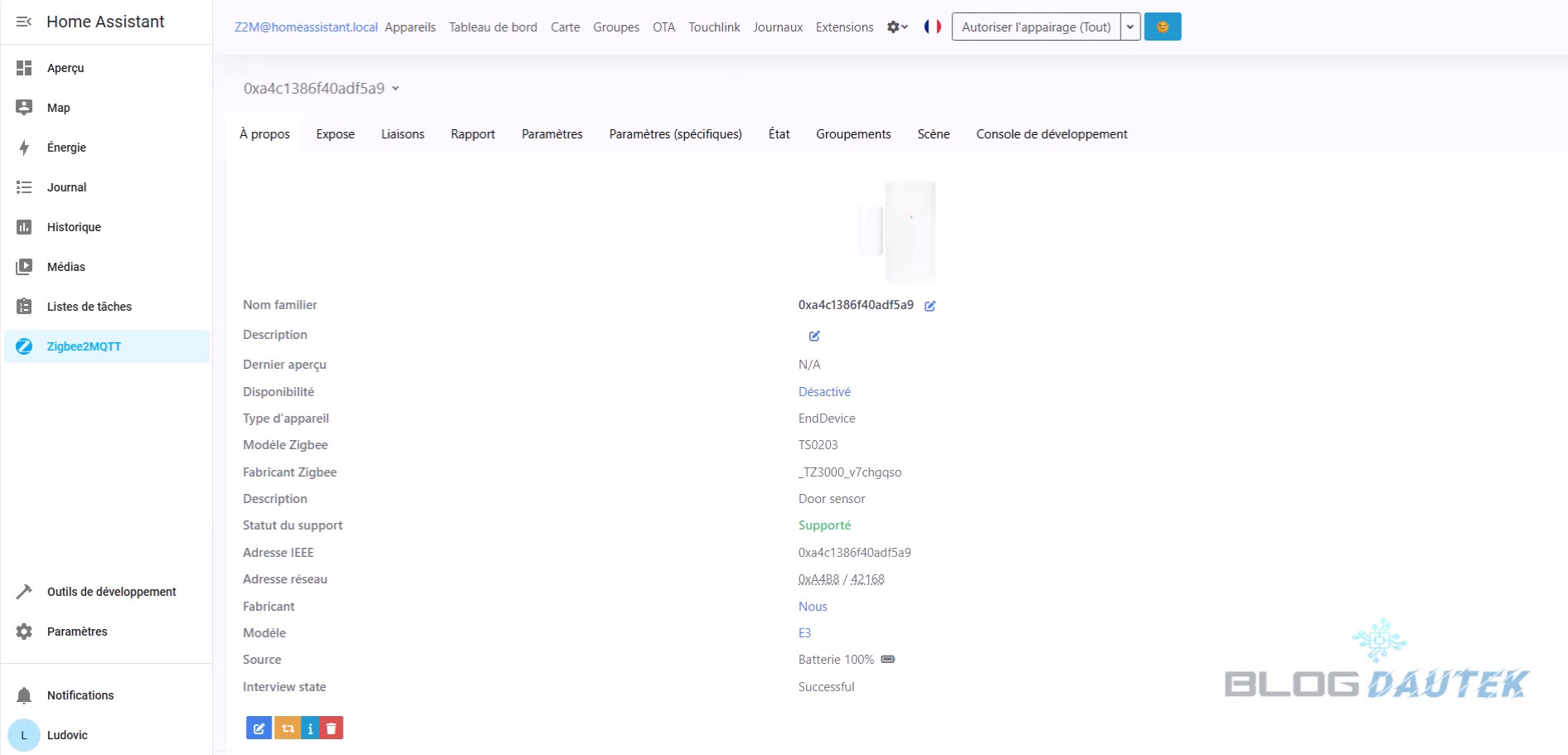The height and width of the screenshot is (755, 1568).
Task: Edit the device description pencil icon
Action: [x=814, y=336]
